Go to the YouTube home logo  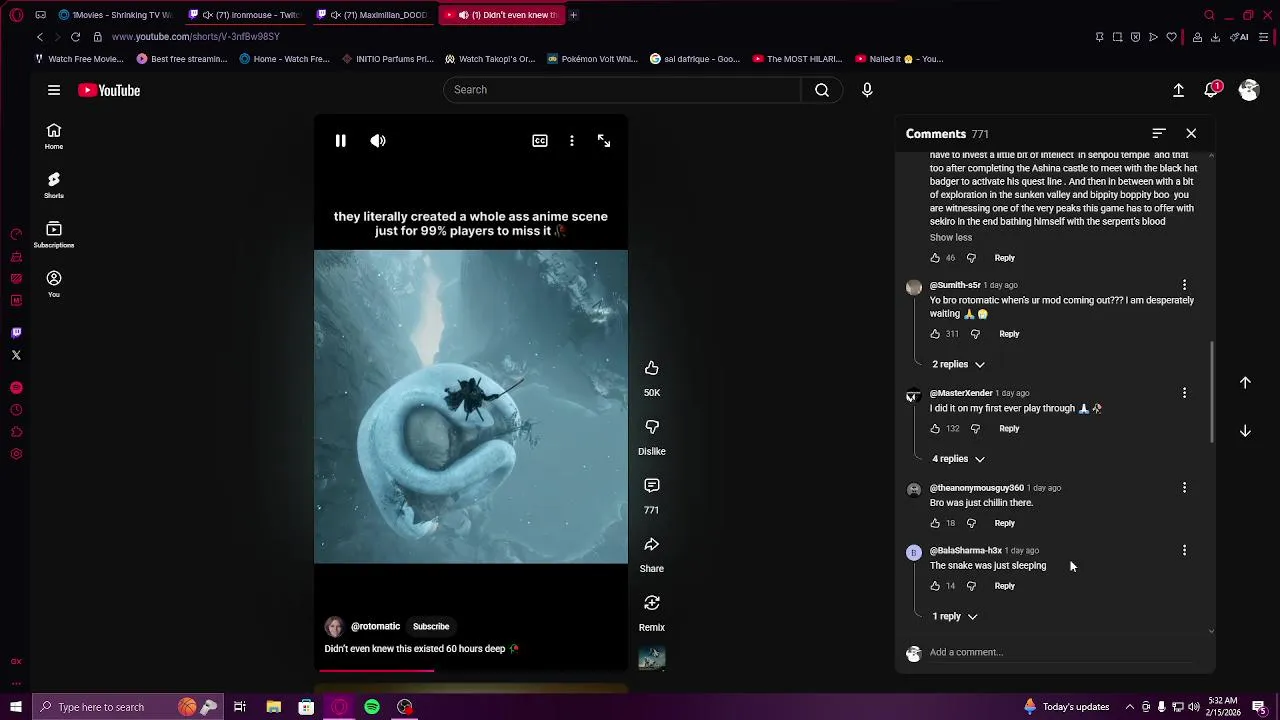(109, 90)
